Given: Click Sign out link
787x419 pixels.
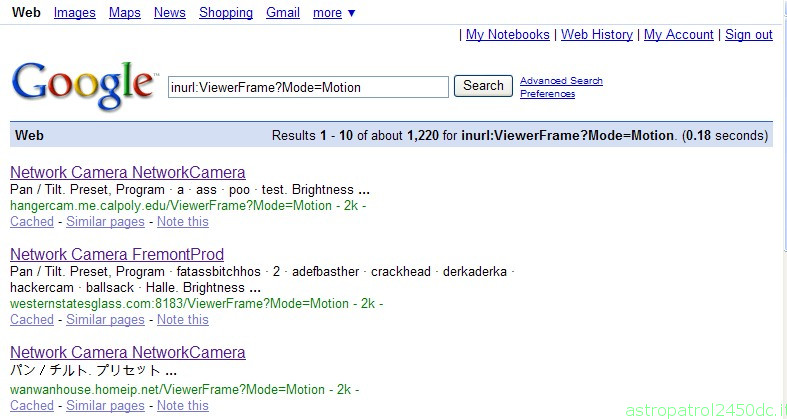Looking at the screenshot, I should pos(749,35).
